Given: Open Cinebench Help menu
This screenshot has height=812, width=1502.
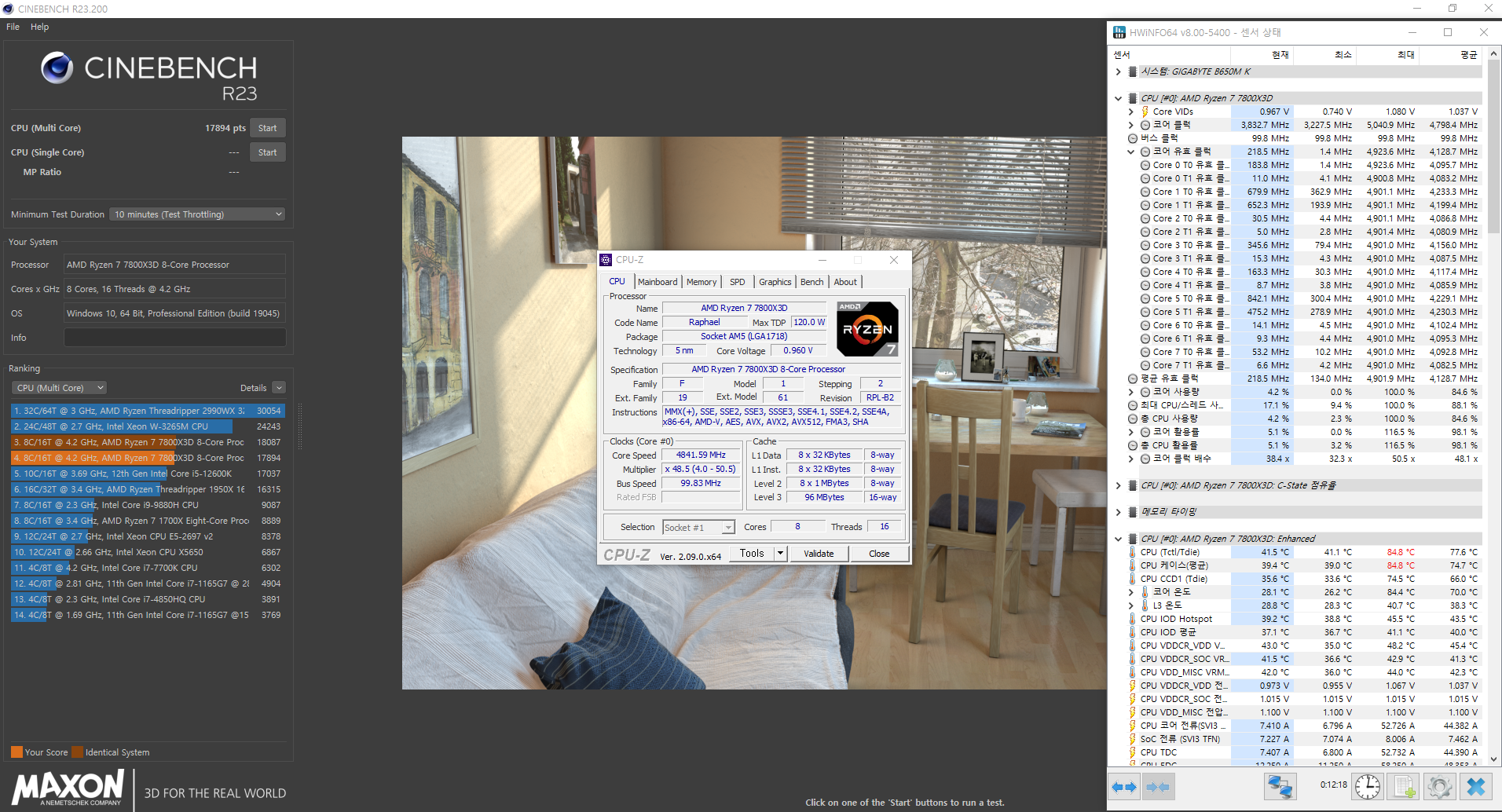Looking at the screenshot, I should [39, 27].
